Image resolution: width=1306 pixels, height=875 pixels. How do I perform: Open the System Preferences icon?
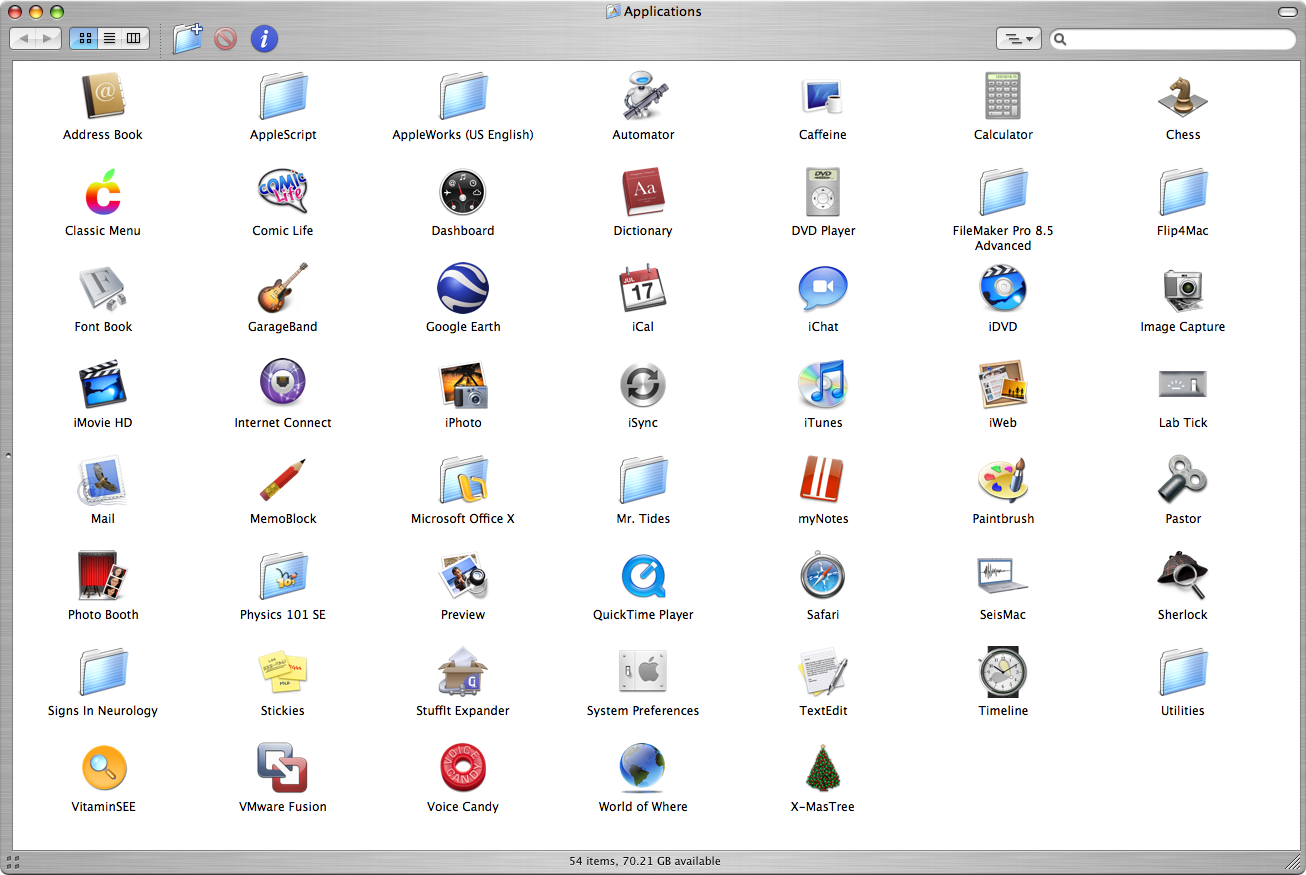click(x=643, y=673)
